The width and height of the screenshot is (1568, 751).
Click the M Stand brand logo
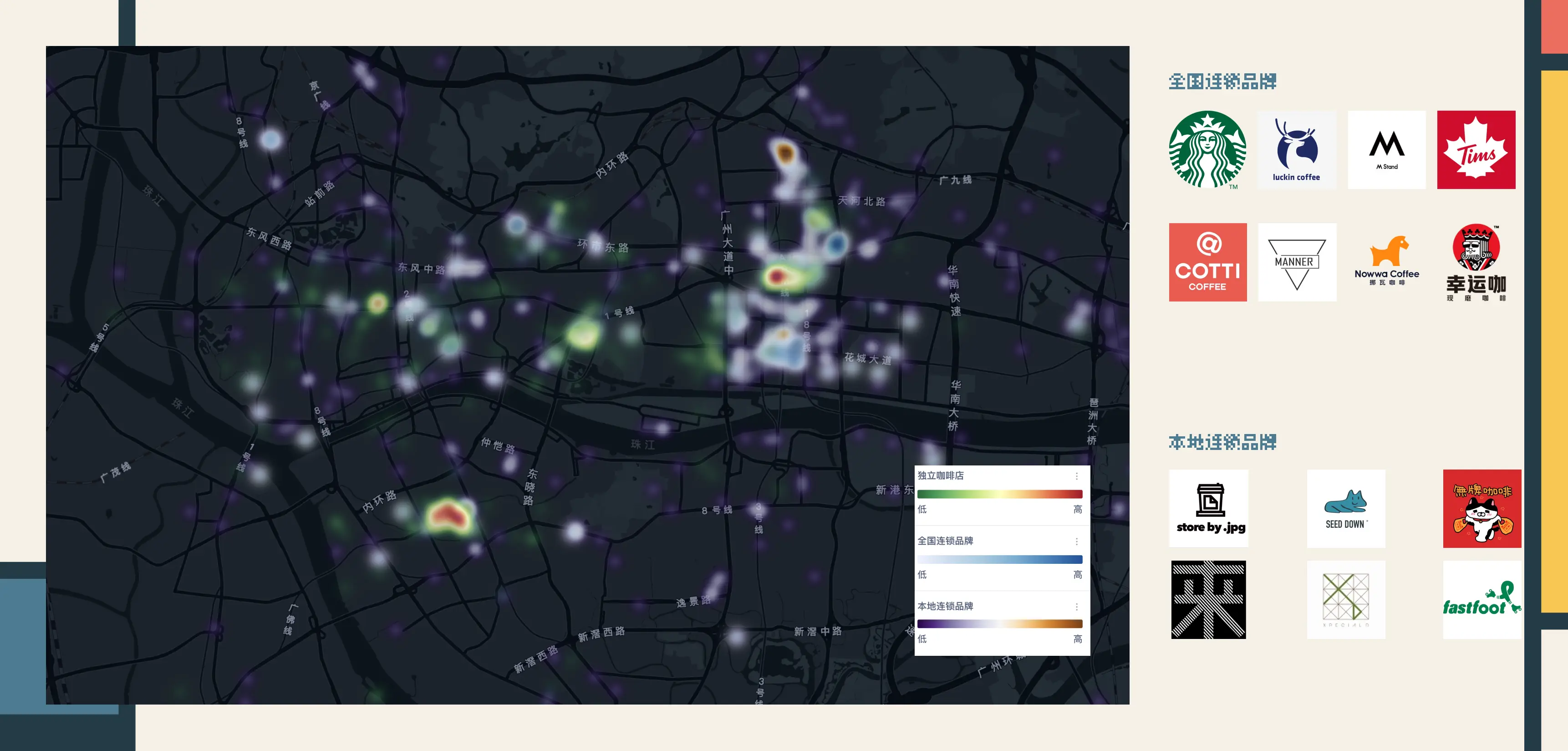pyautogui.click(x=1386, y=149)
